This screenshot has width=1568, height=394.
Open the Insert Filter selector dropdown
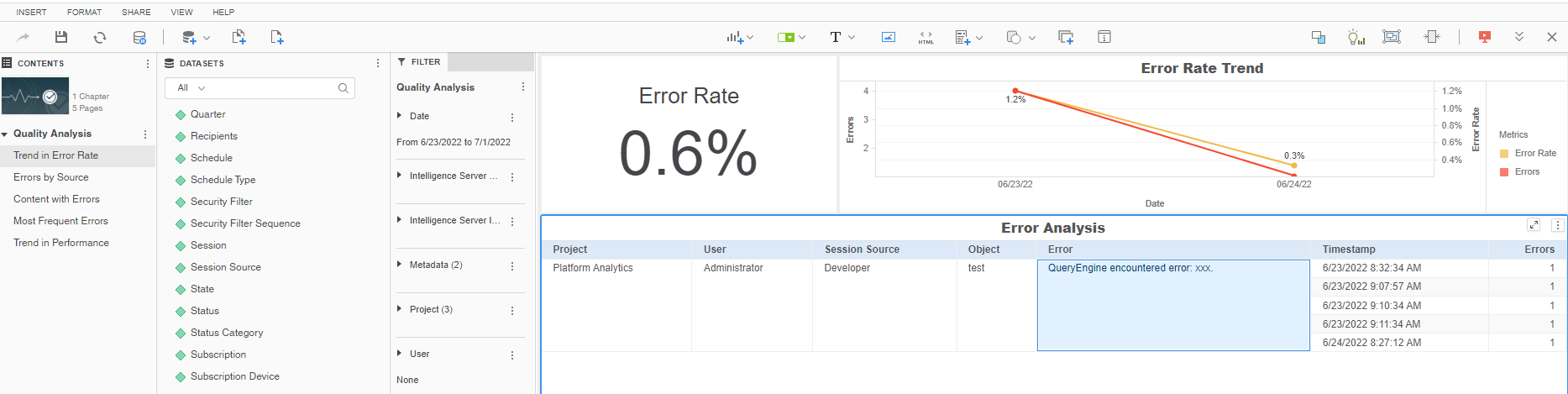(791, 37)
